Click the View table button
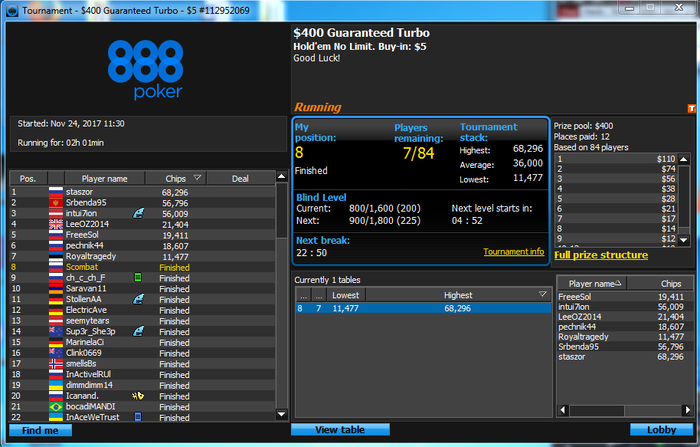Viewport: 700px width, 447px height. coord(340,430)
